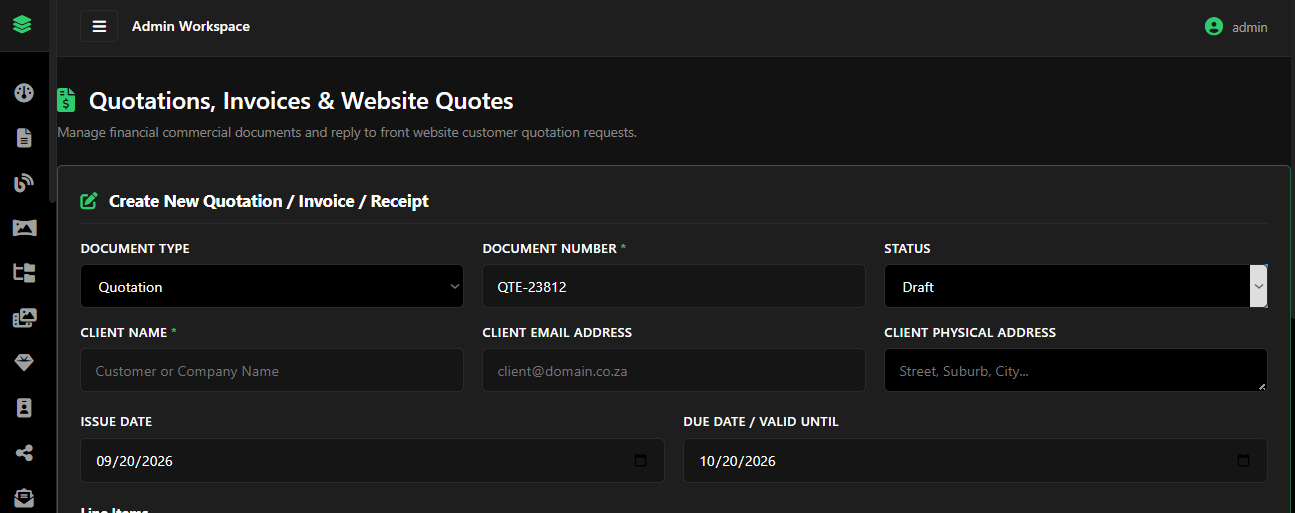1295x513 pixels.
Task: Open the Due Date calendar picker icon
Action: [1244, 461]
